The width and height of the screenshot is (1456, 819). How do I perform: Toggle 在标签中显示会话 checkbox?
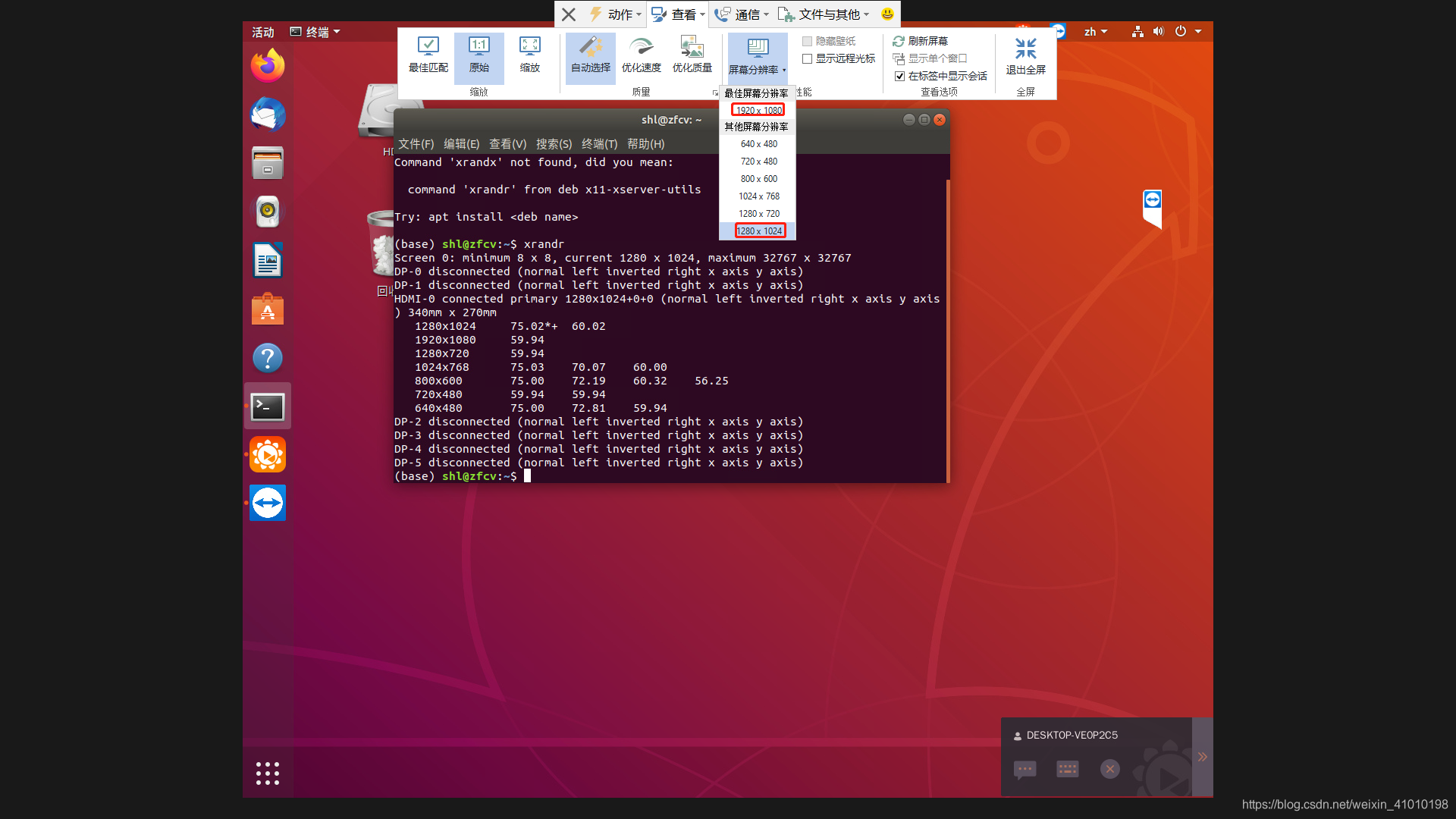pos(899,76)
